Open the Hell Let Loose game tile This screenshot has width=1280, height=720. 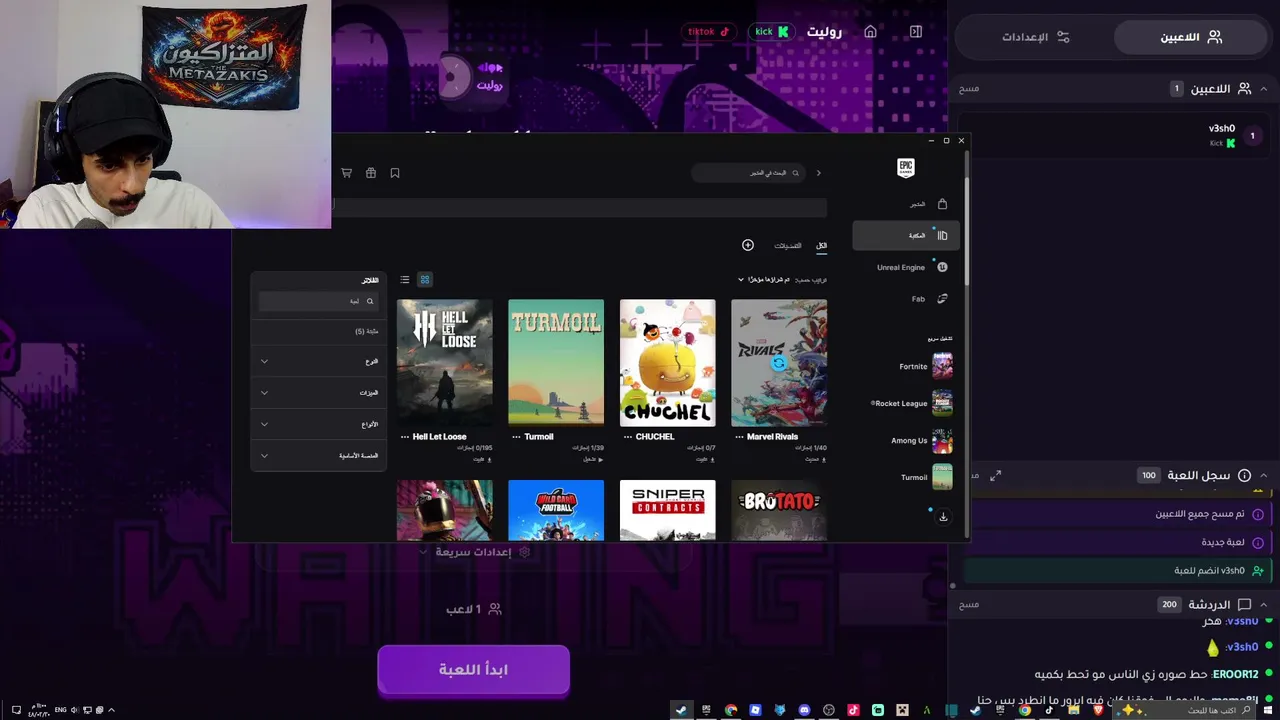coord(444,363)
